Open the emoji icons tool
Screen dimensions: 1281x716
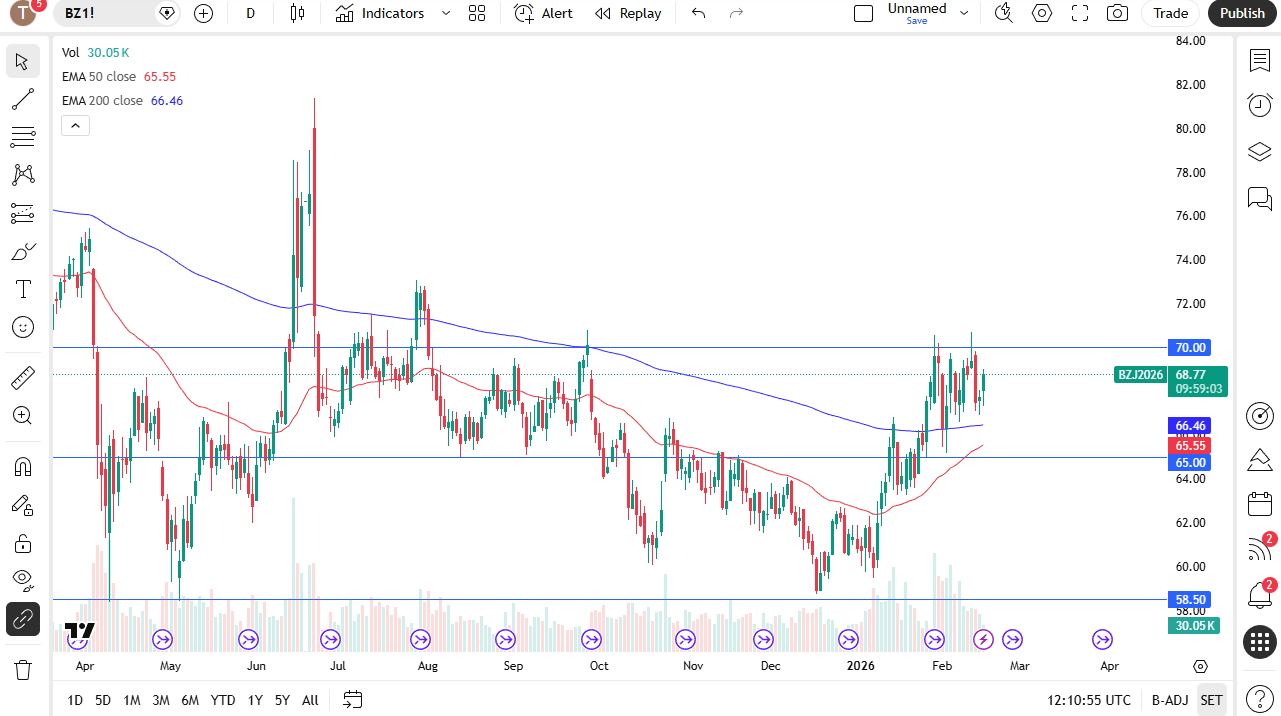pos(23,327)
